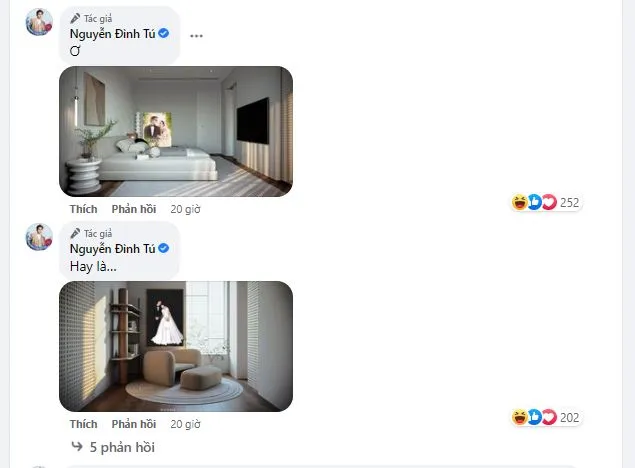Image resolution: width=635 pixels, height=468 pixels.
Task: View reaction emojis with count 252
Action: [546, 202]
